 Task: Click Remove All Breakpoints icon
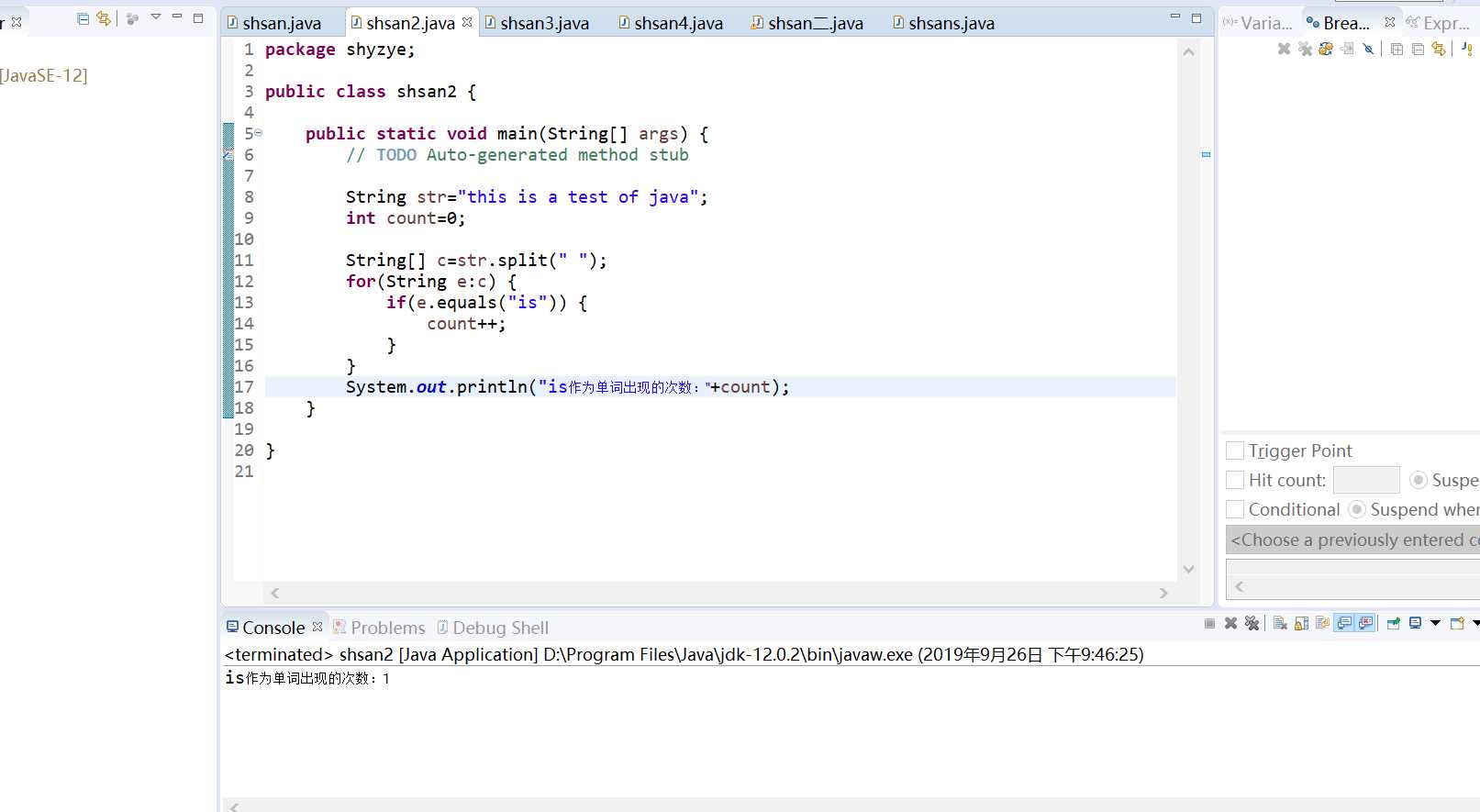pos(1305,49)
